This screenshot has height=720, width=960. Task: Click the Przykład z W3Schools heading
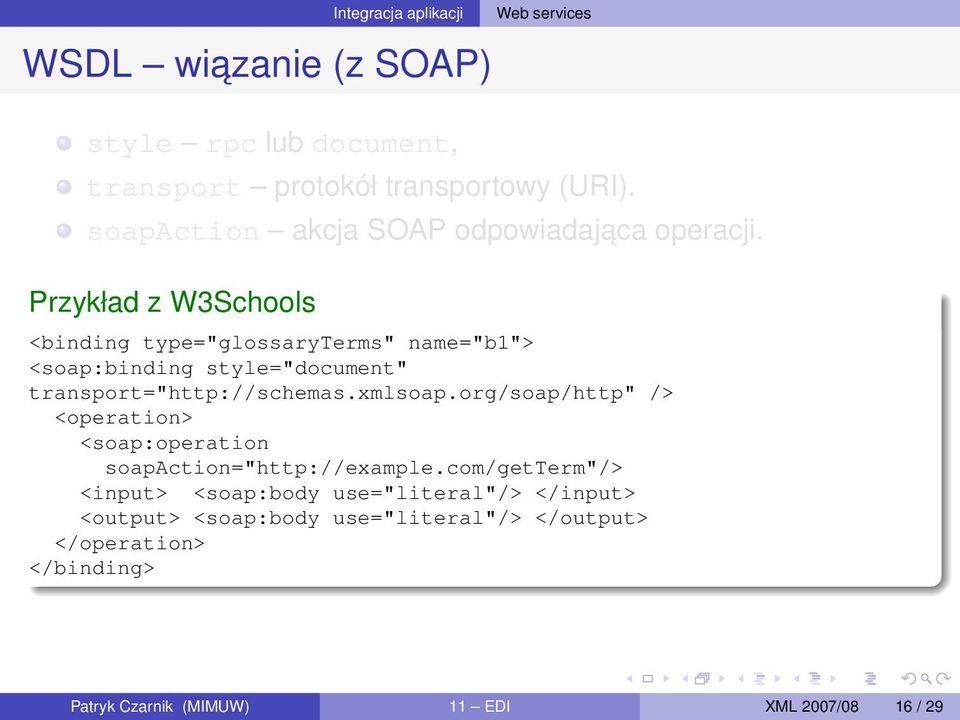[x=172, y=302]
